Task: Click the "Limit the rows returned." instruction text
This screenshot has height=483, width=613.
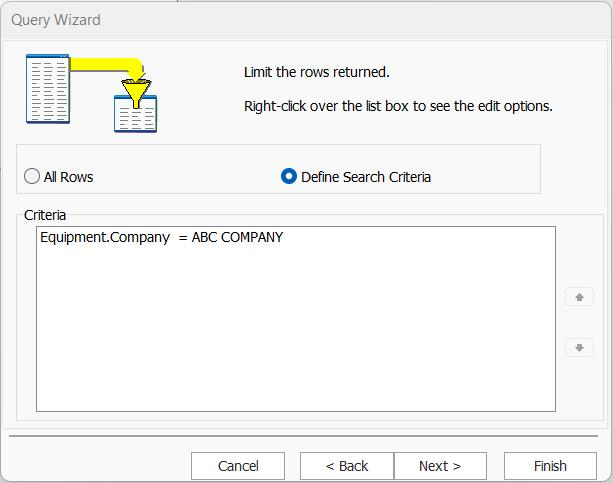Action: [x=316, y=72]
